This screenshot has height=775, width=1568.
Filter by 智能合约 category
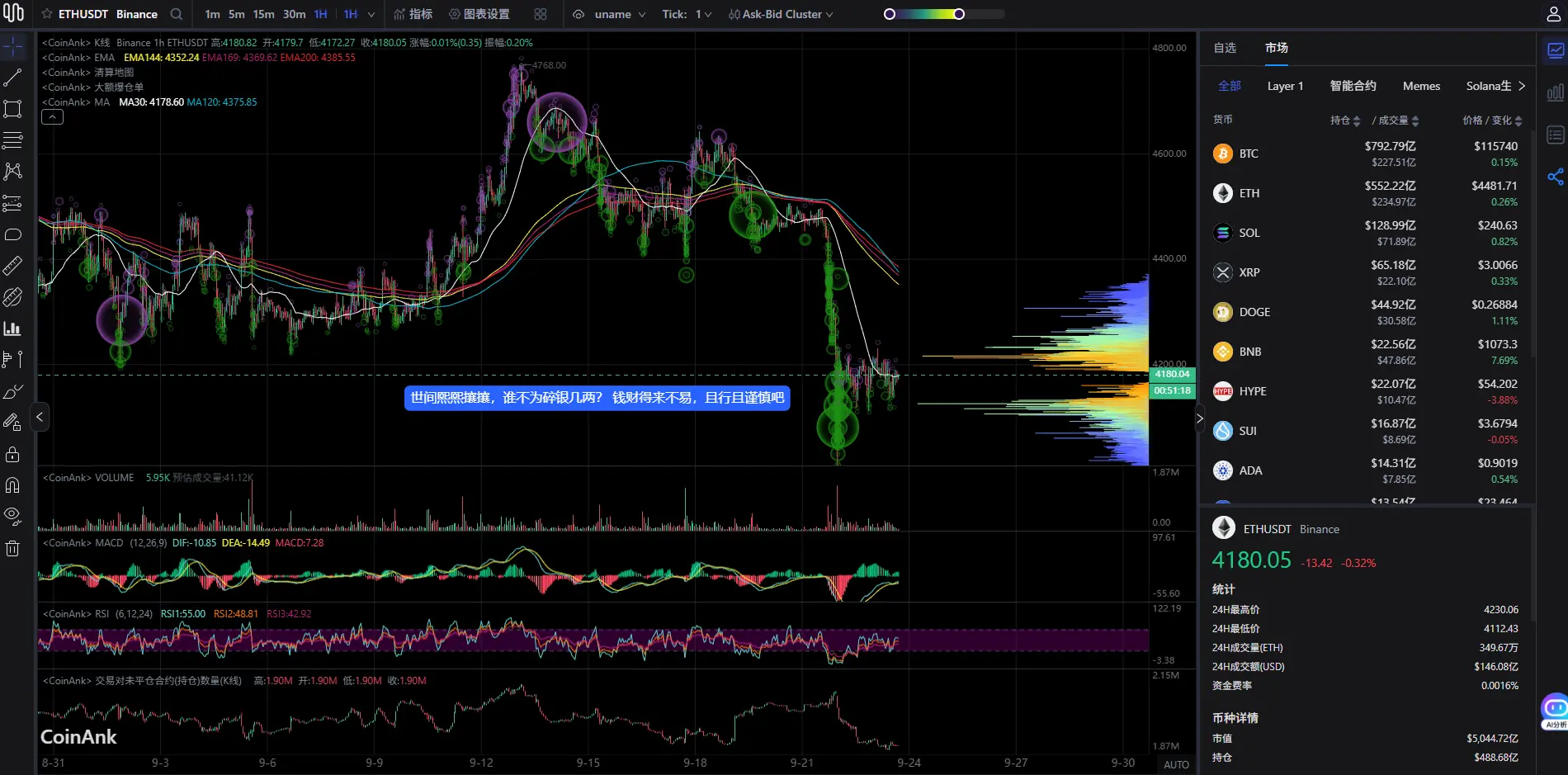(x=1353, y=86)
